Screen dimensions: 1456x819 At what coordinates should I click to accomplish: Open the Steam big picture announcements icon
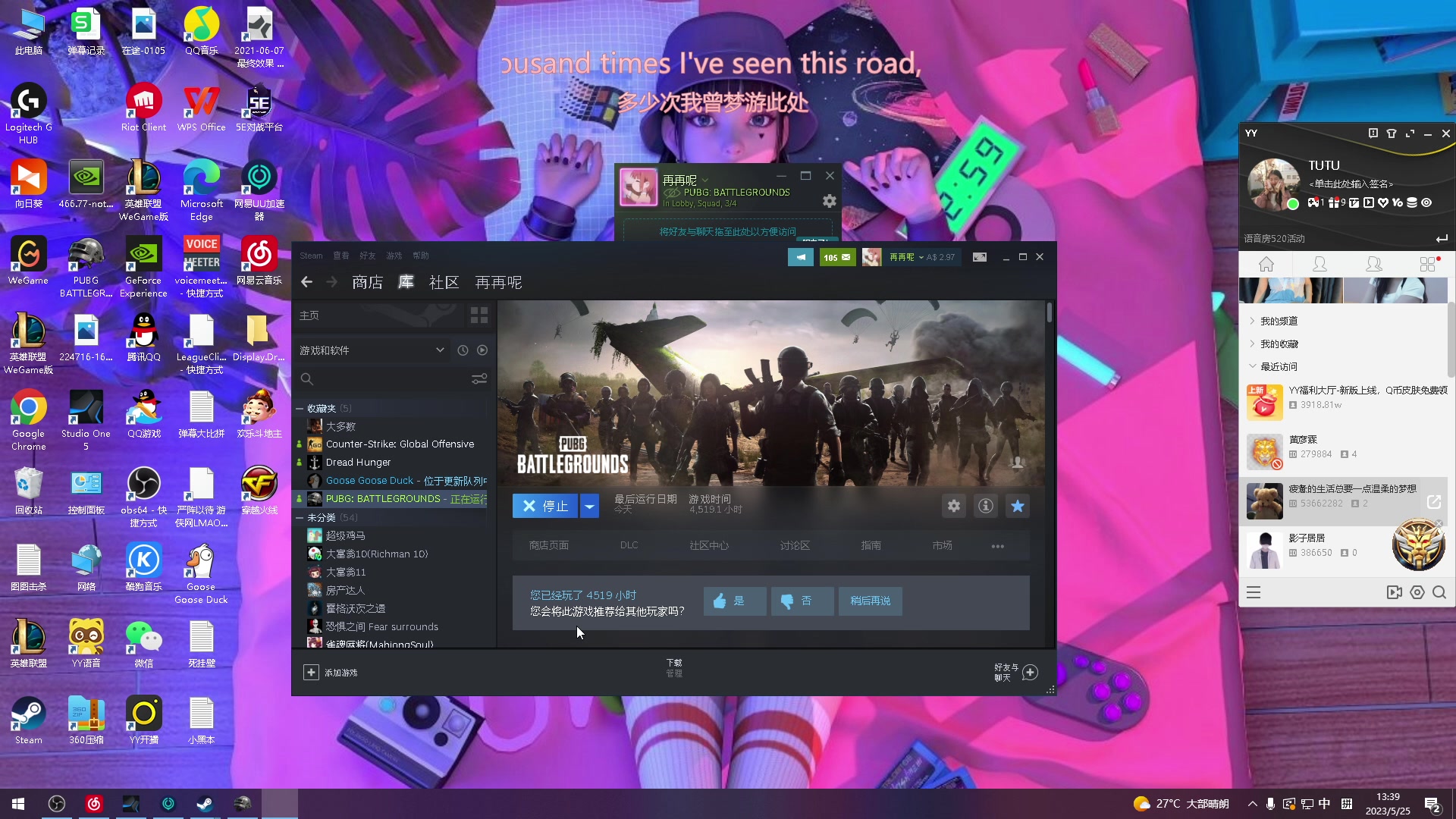800,257
